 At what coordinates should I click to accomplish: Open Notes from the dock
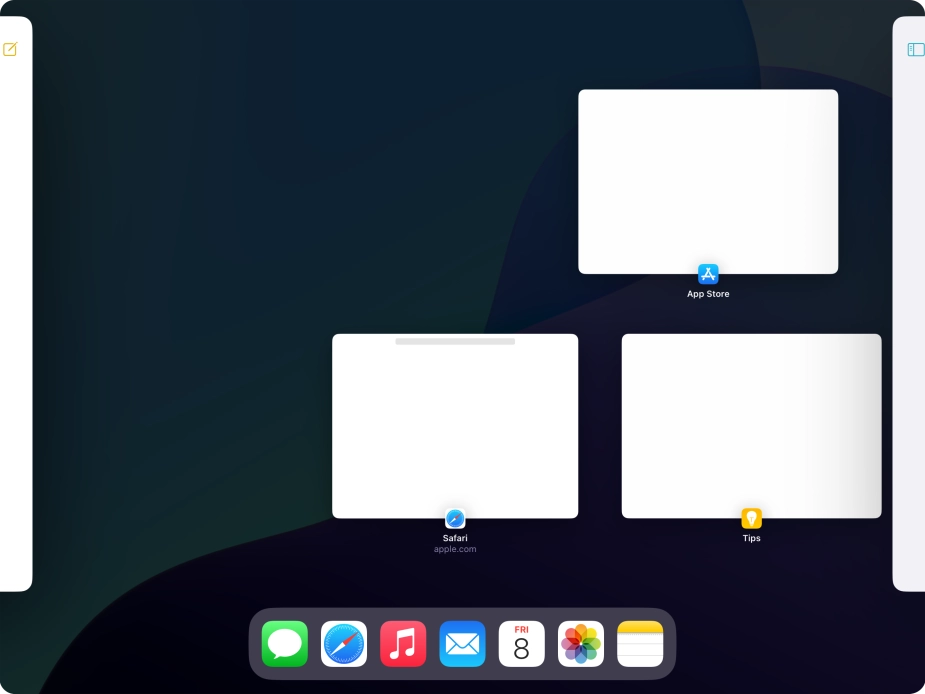click(640, 643)
